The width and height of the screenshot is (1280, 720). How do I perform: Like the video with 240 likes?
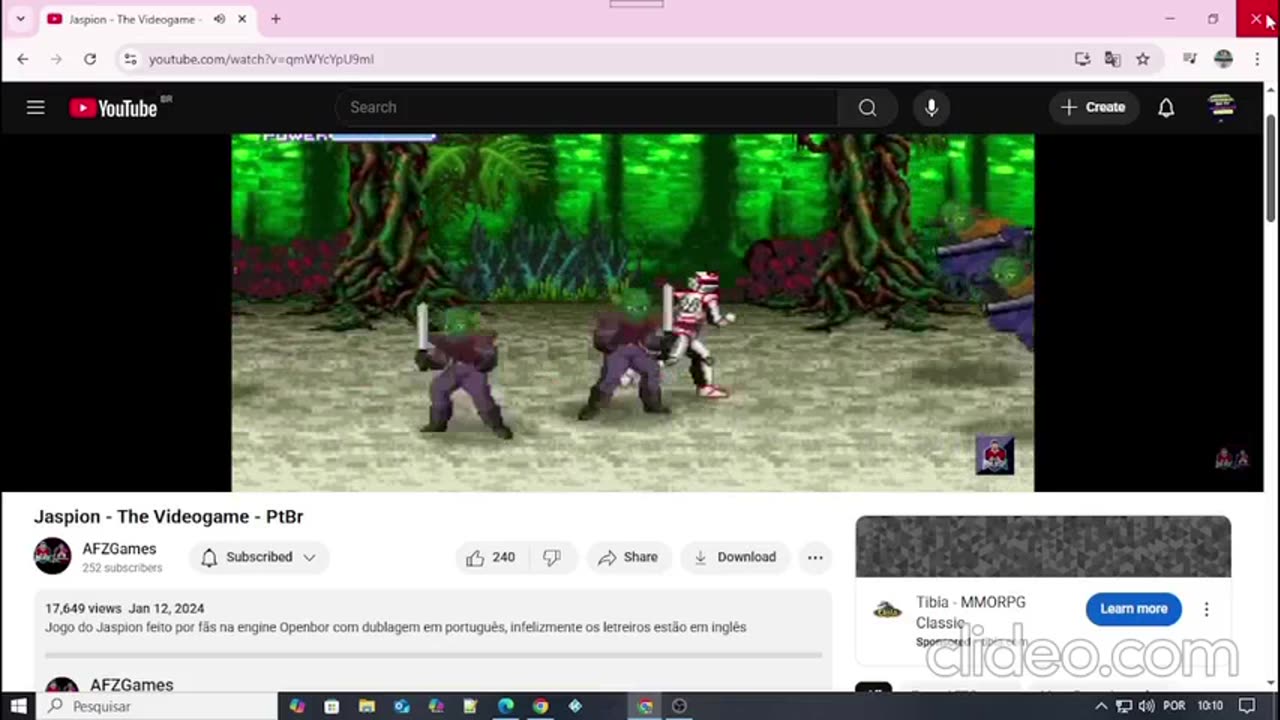[491, 557]
